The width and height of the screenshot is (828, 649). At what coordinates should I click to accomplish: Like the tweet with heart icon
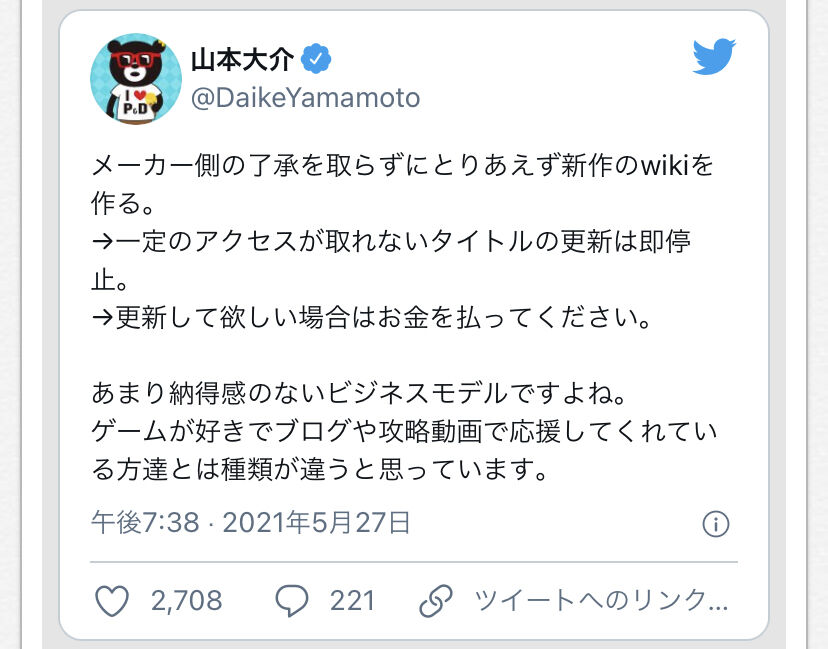click(112, 601)
